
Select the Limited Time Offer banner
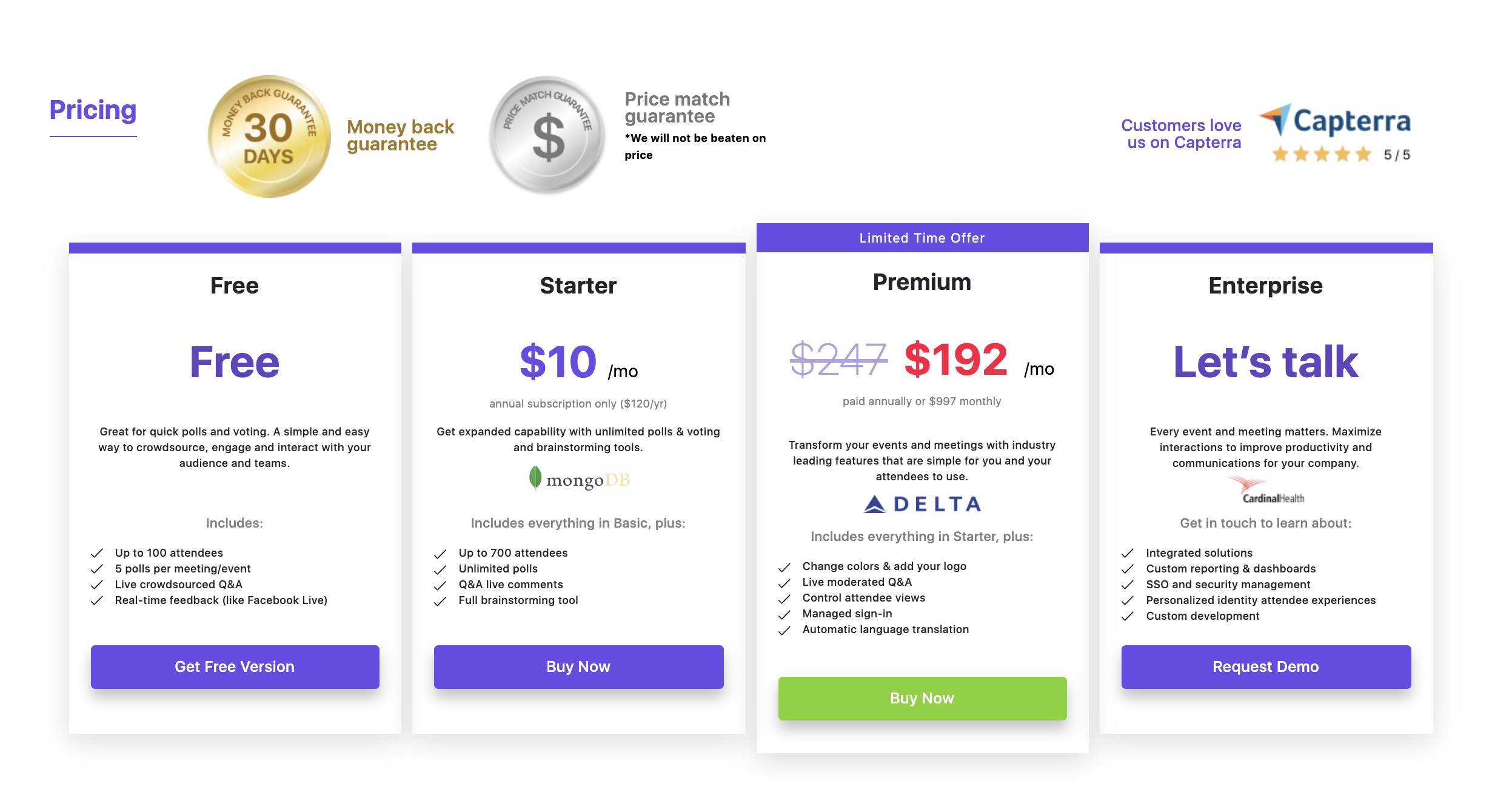[922, 238]
